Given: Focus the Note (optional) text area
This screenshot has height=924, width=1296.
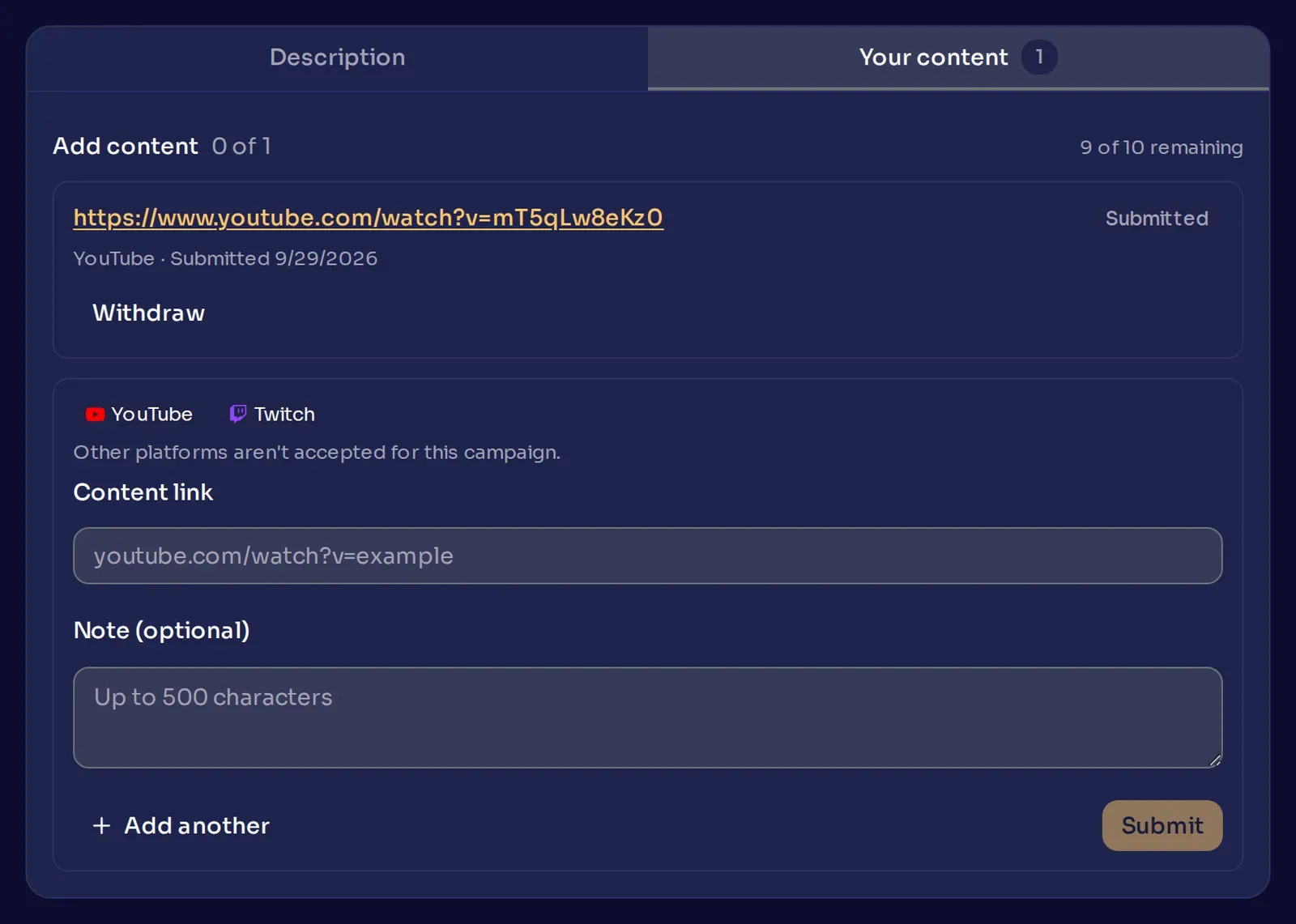Looking at the screenshot, I should tap(647, 717).
